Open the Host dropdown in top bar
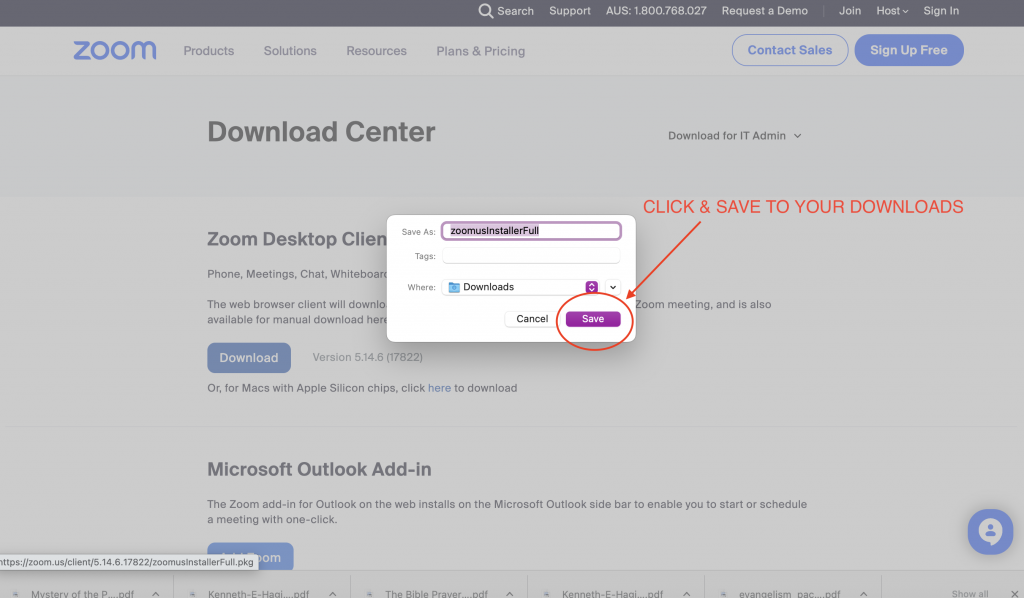 coord(892,11)
